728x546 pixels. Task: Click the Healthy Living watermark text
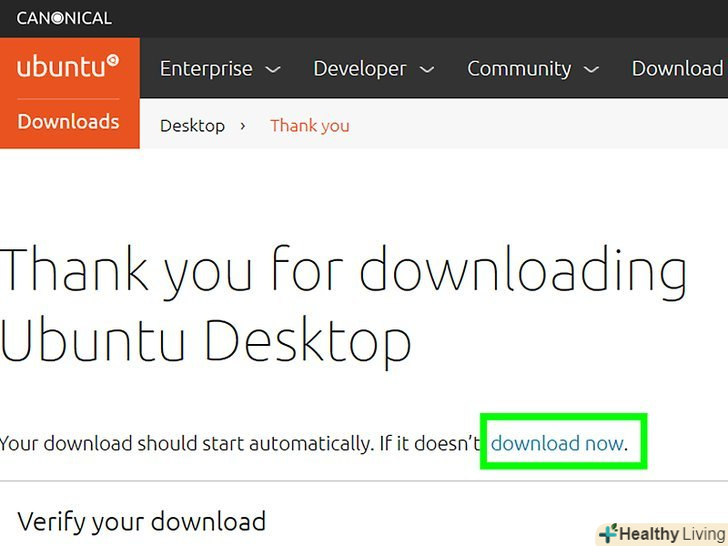coord(671,534)
